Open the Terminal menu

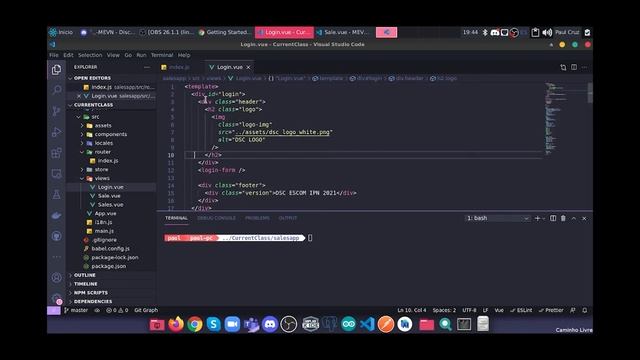coord(162,55)
